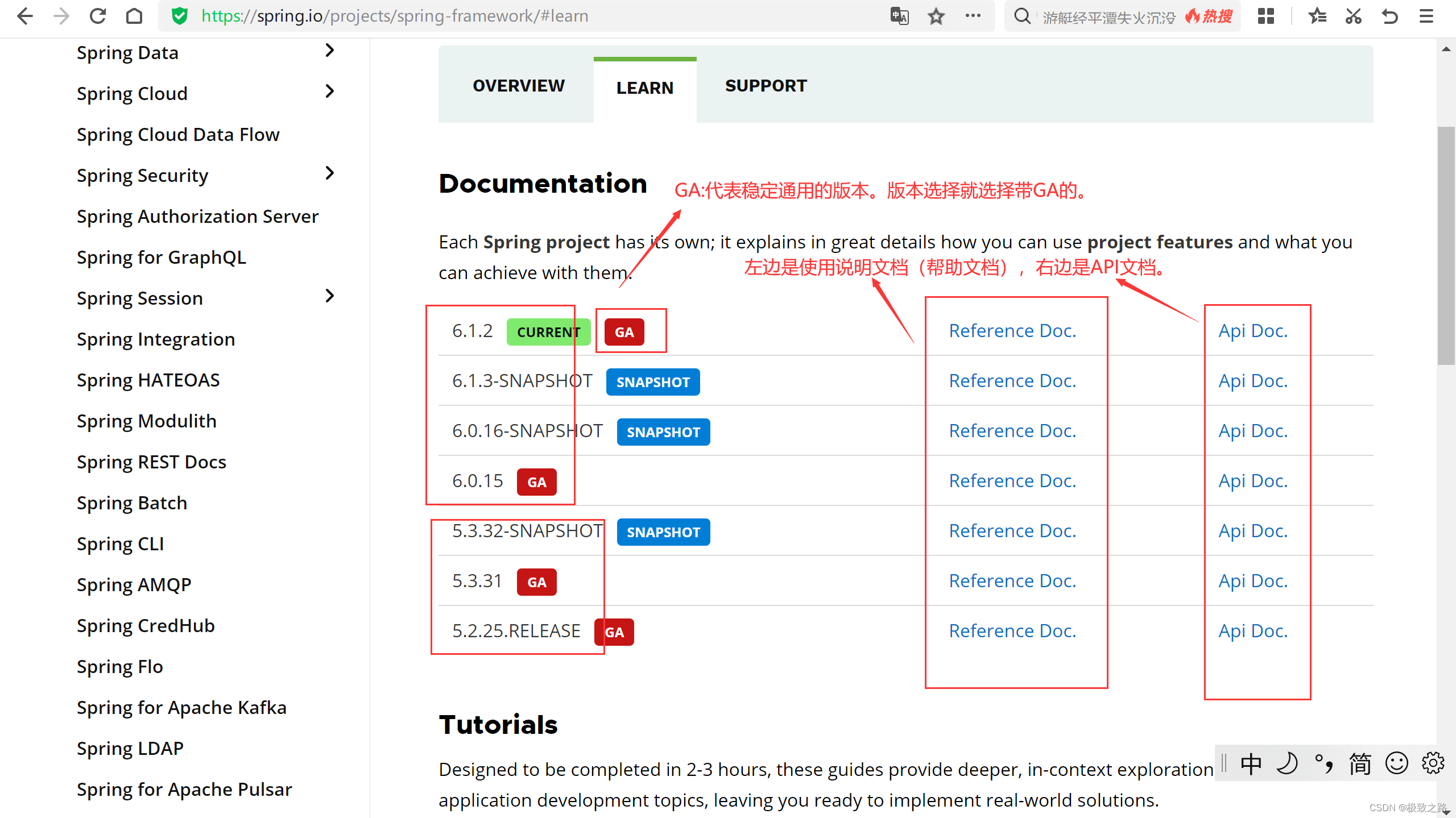Open Reference Doc. for 6.1.3-SNAPSHOT
1456x818 pixels.
pos(1012,381)
